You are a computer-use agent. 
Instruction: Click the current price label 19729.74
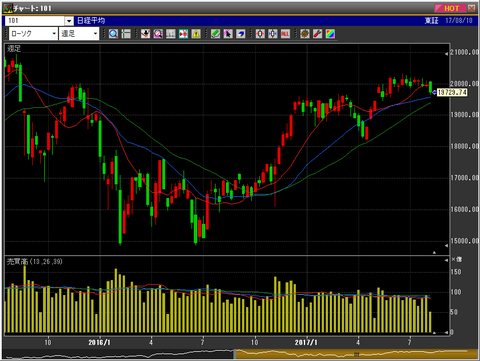click(452, 92)
